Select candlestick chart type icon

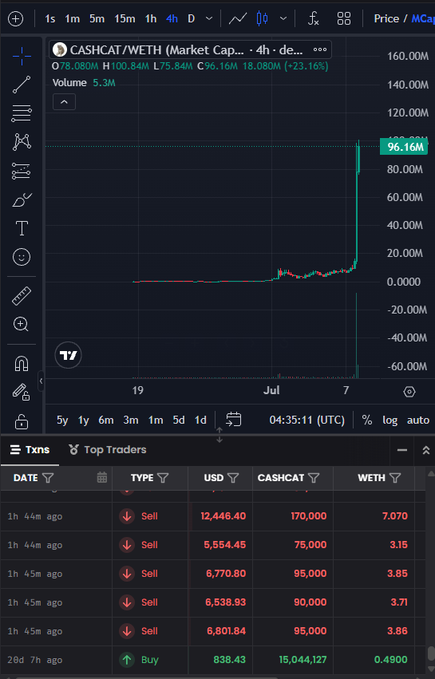(x=262, y=19)
